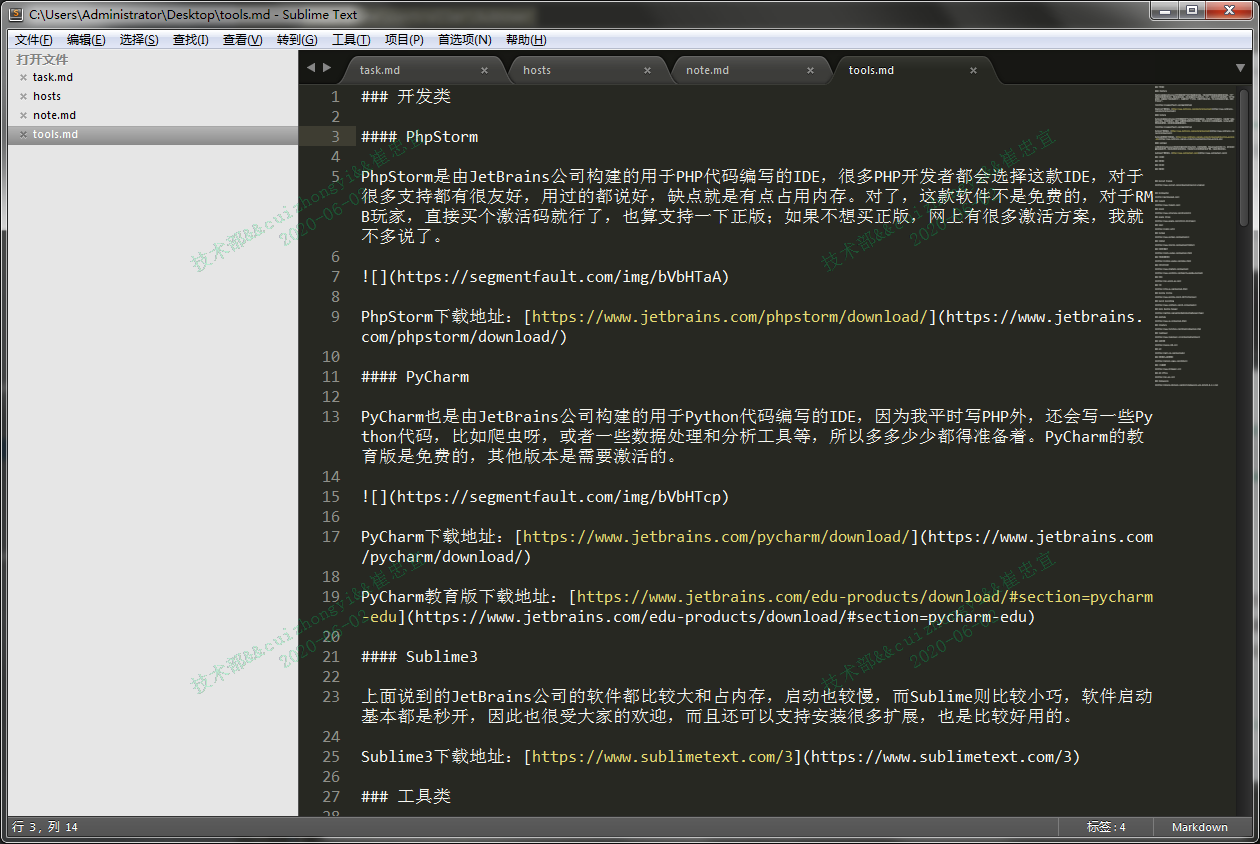1260x844 pixels.
Task: Switch to the hosts tab
Action: [x=537, y=70]
